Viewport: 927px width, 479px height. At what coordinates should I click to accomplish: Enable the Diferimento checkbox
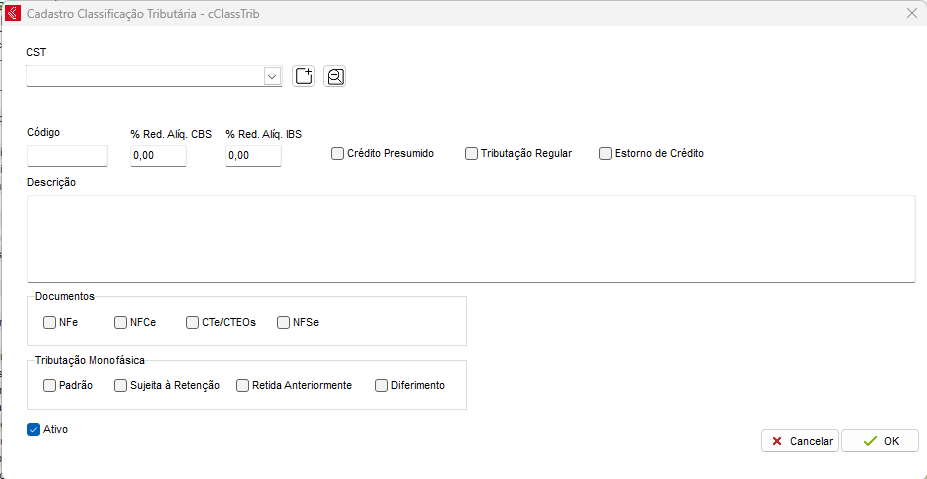click(x=381, y=386)
